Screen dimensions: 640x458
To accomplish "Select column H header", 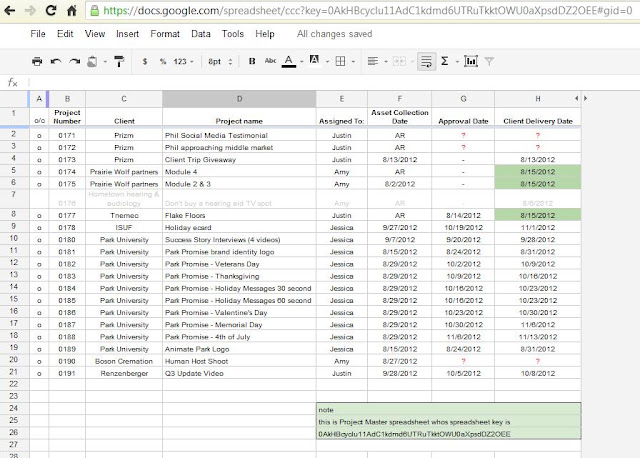I will point(538,99).
